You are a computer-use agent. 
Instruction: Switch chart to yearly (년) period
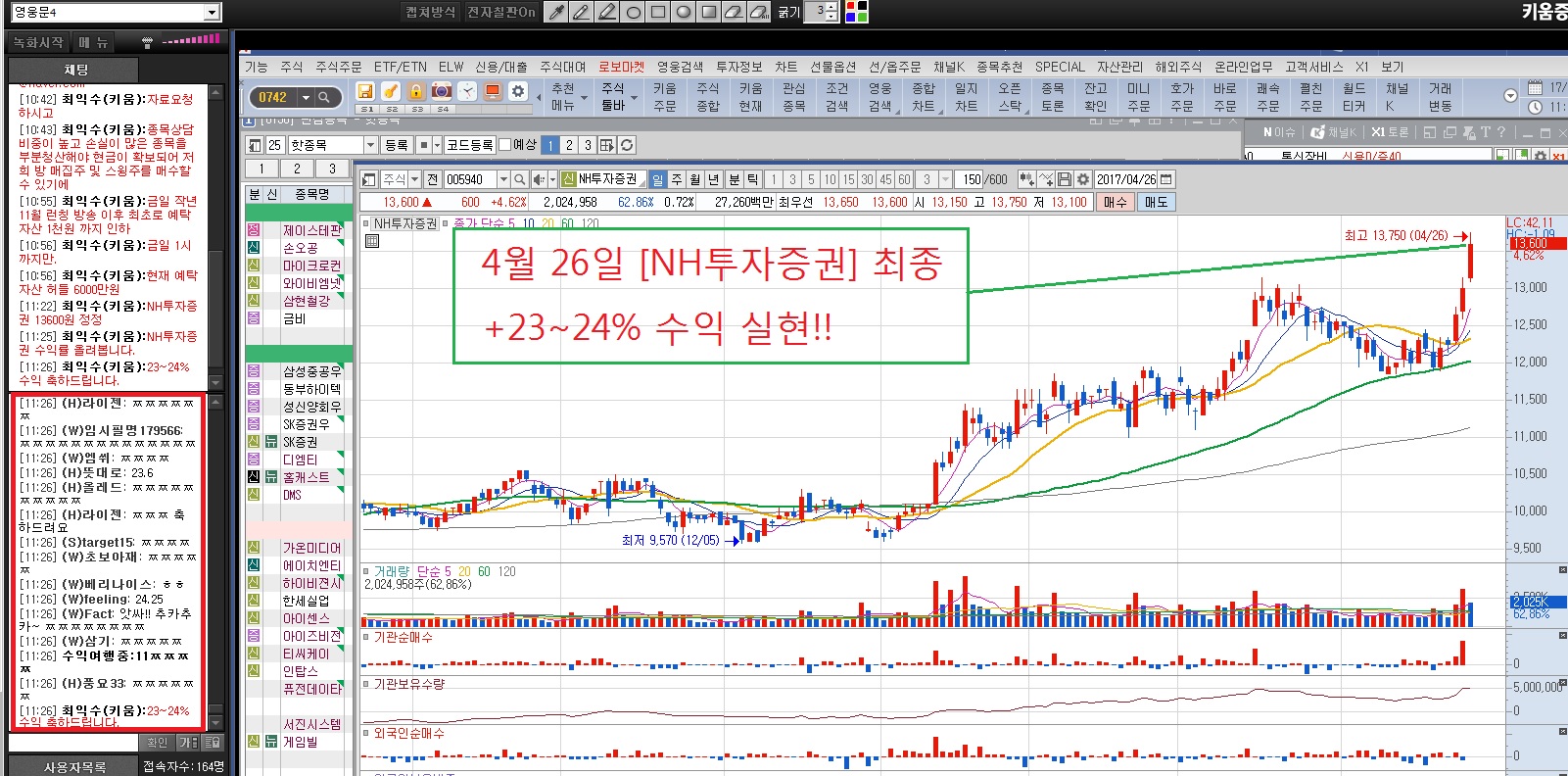(714, 179)
